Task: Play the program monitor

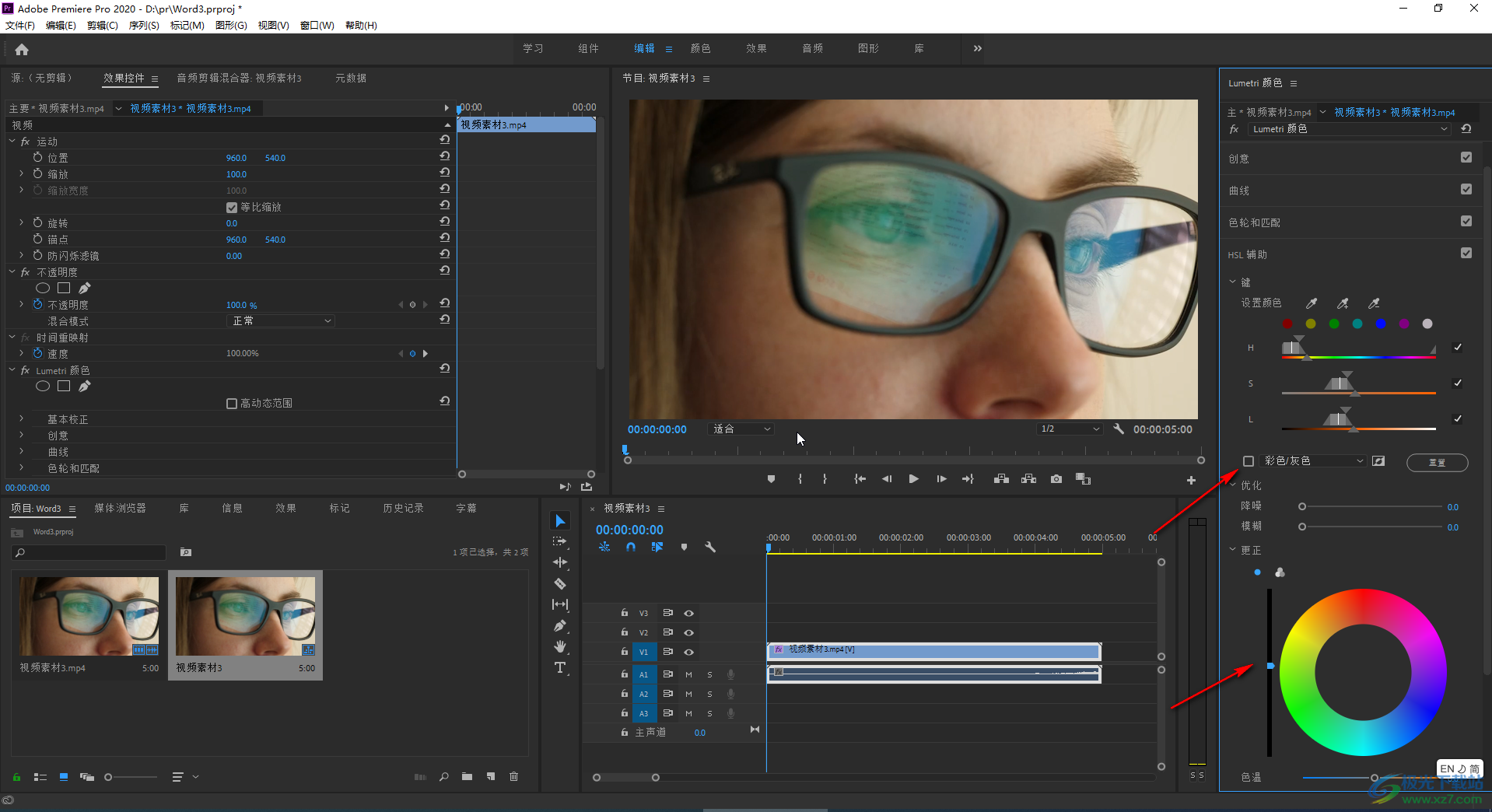Action: [x=913, y=479]
